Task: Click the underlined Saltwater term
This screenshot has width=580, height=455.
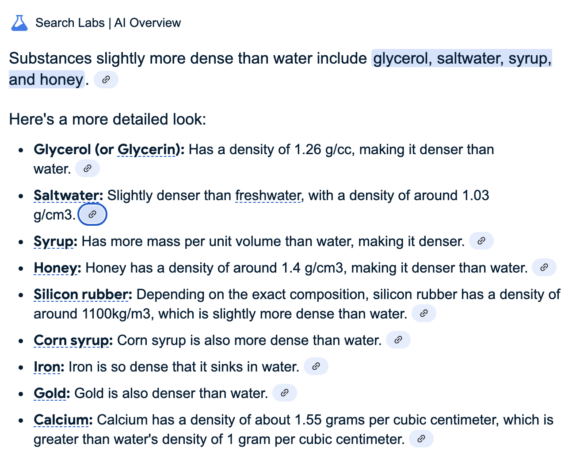Action: 68,196
